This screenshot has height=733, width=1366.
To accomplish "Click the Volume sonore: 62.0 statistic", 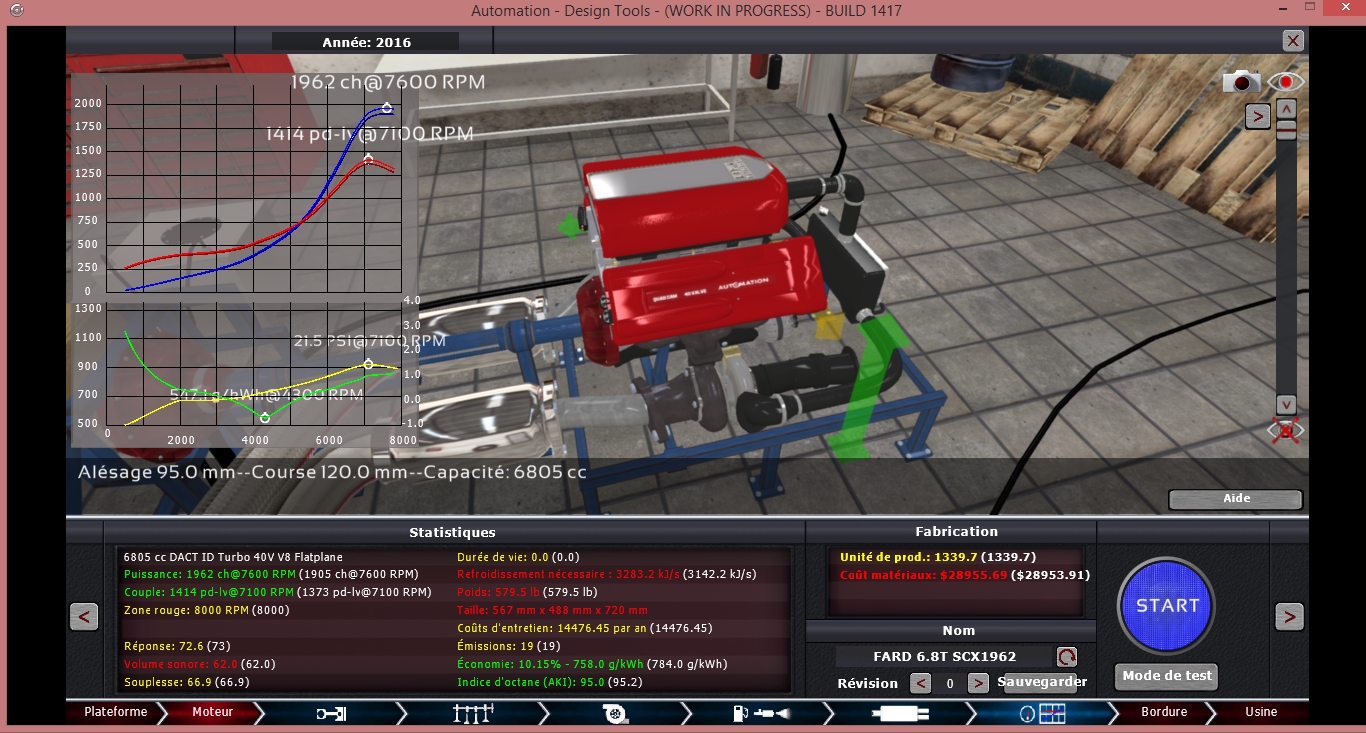I will point(200,664).
